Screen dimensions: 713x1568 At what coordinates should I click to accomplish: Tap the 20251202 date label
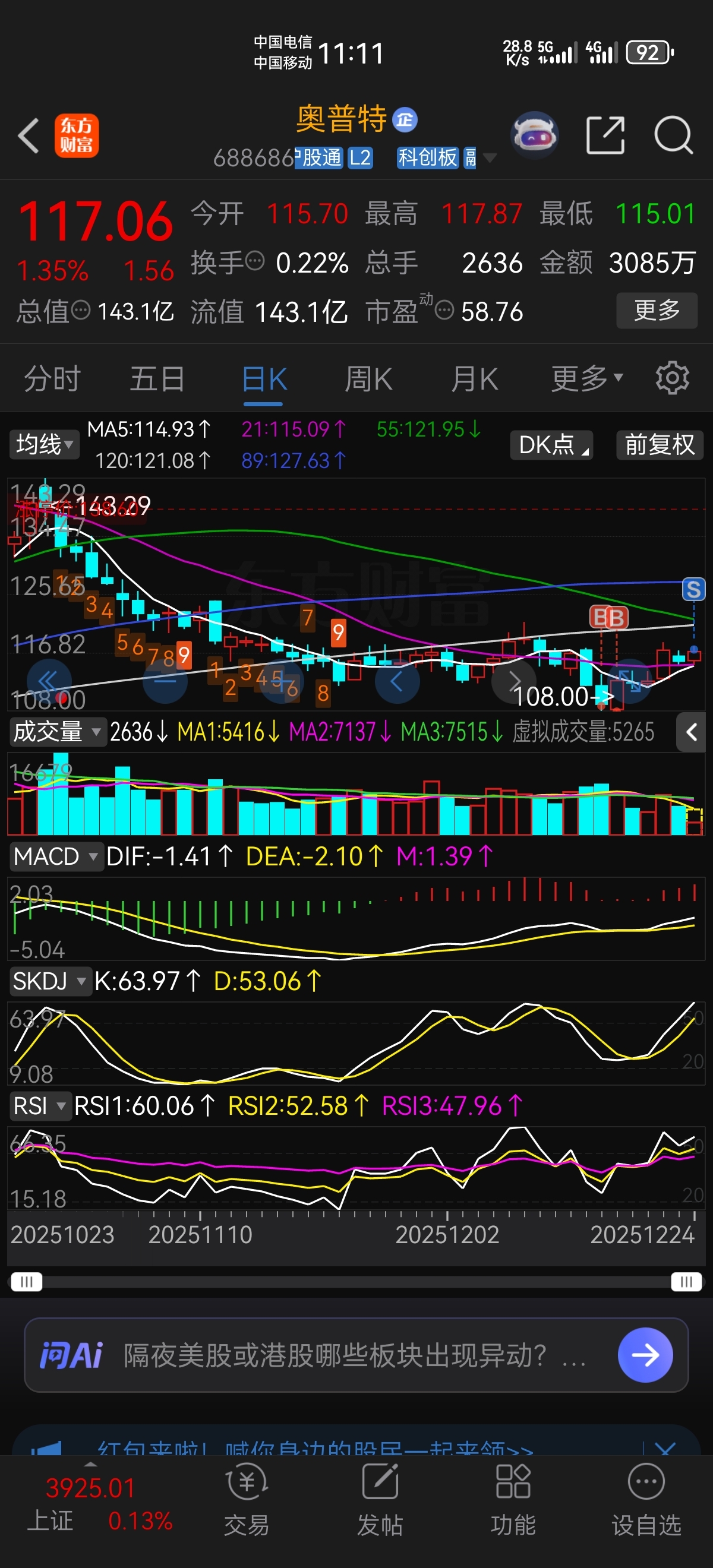coord(447,1234)
